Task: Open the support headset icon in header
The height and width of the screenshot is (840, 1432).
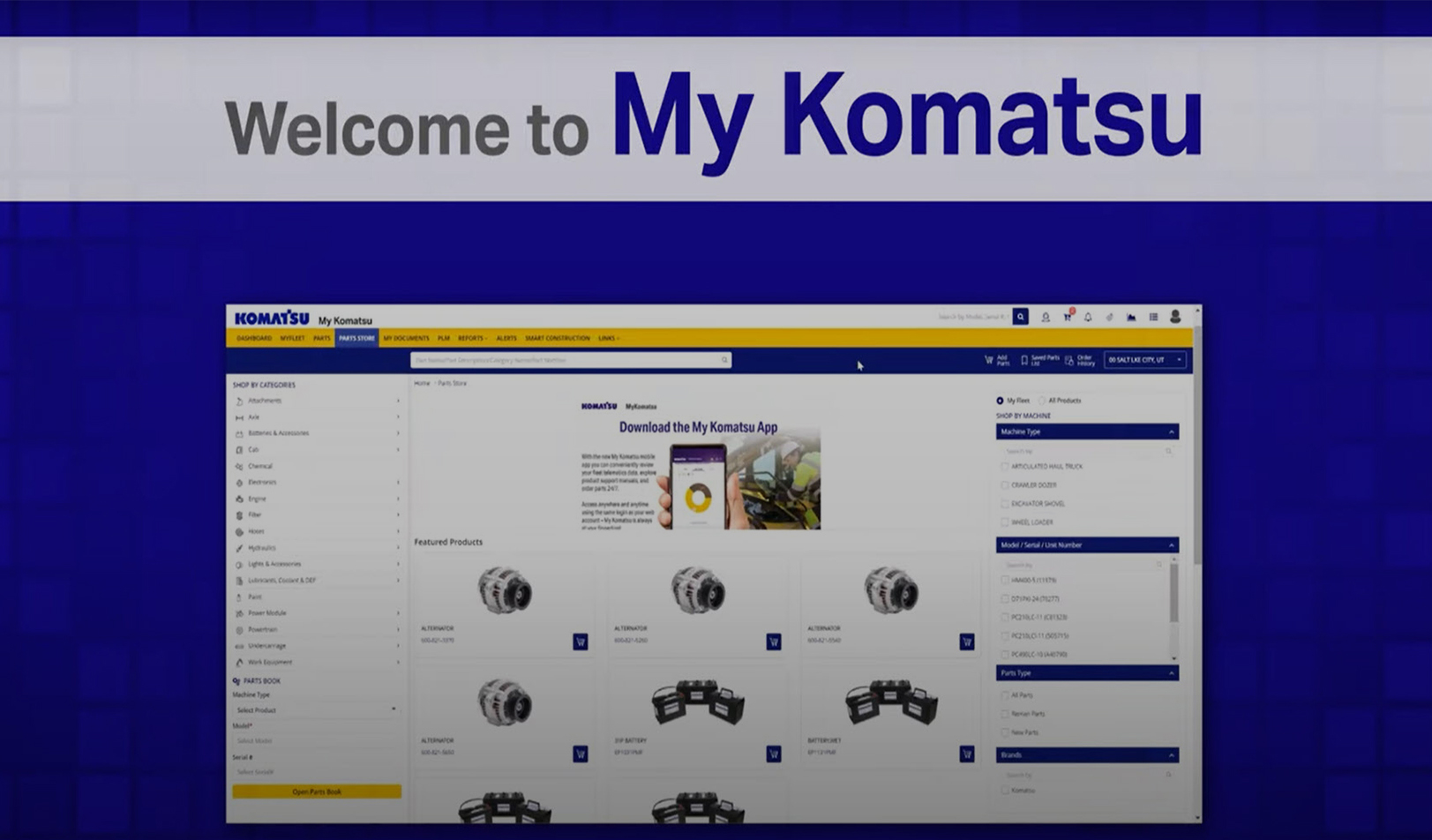Action: [1046, 317]
